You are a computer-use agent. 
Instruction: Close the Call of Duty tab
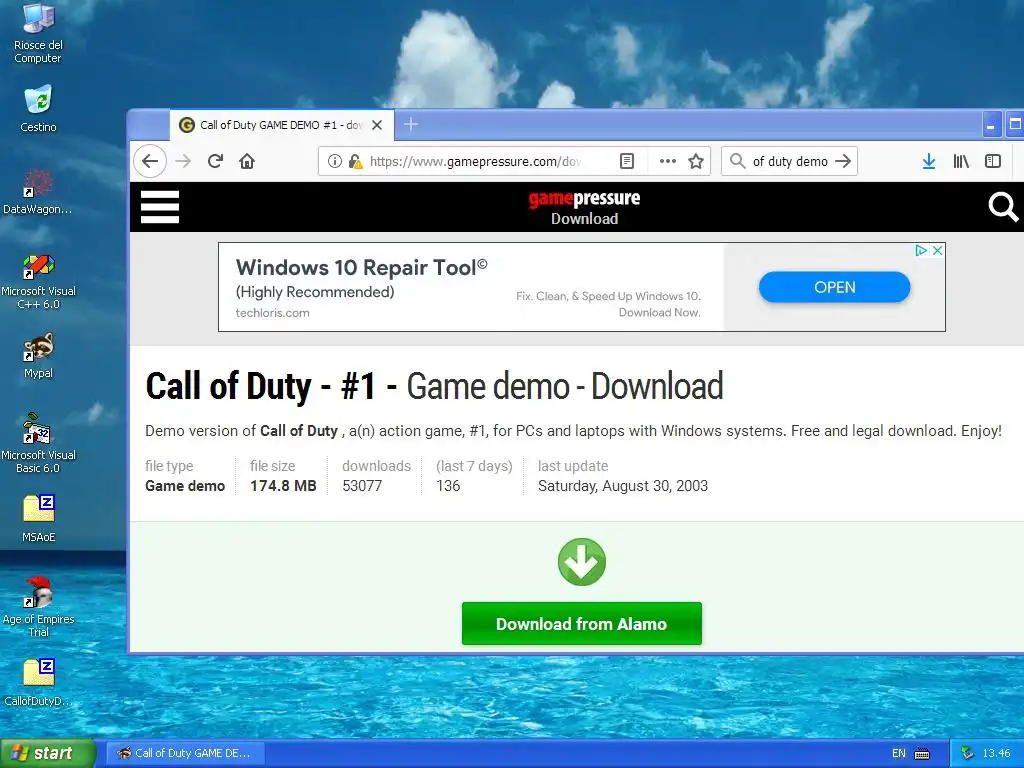(377, 125)
